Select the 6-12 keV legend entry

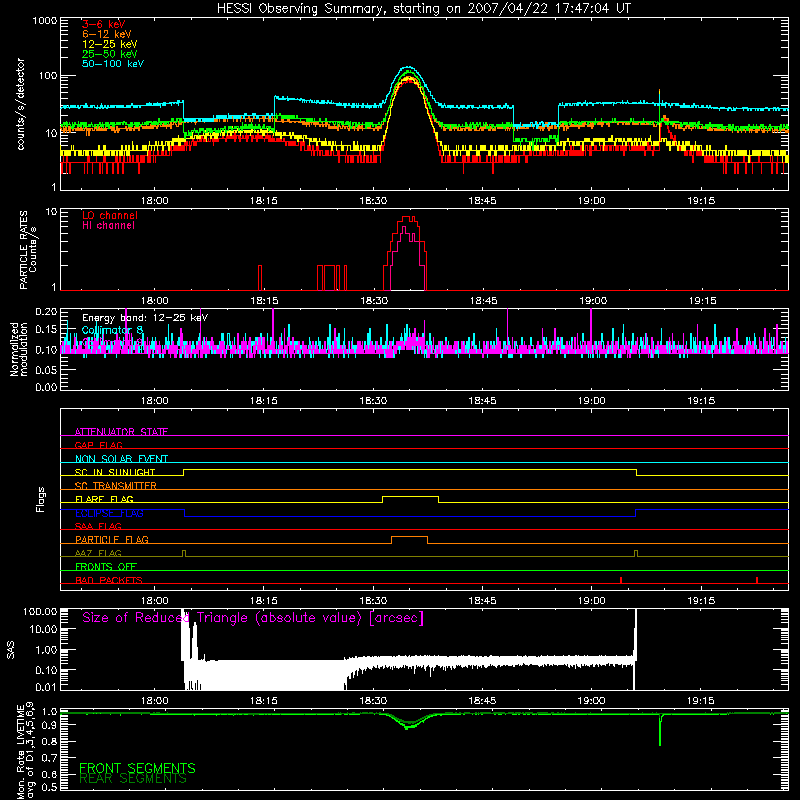106,34
